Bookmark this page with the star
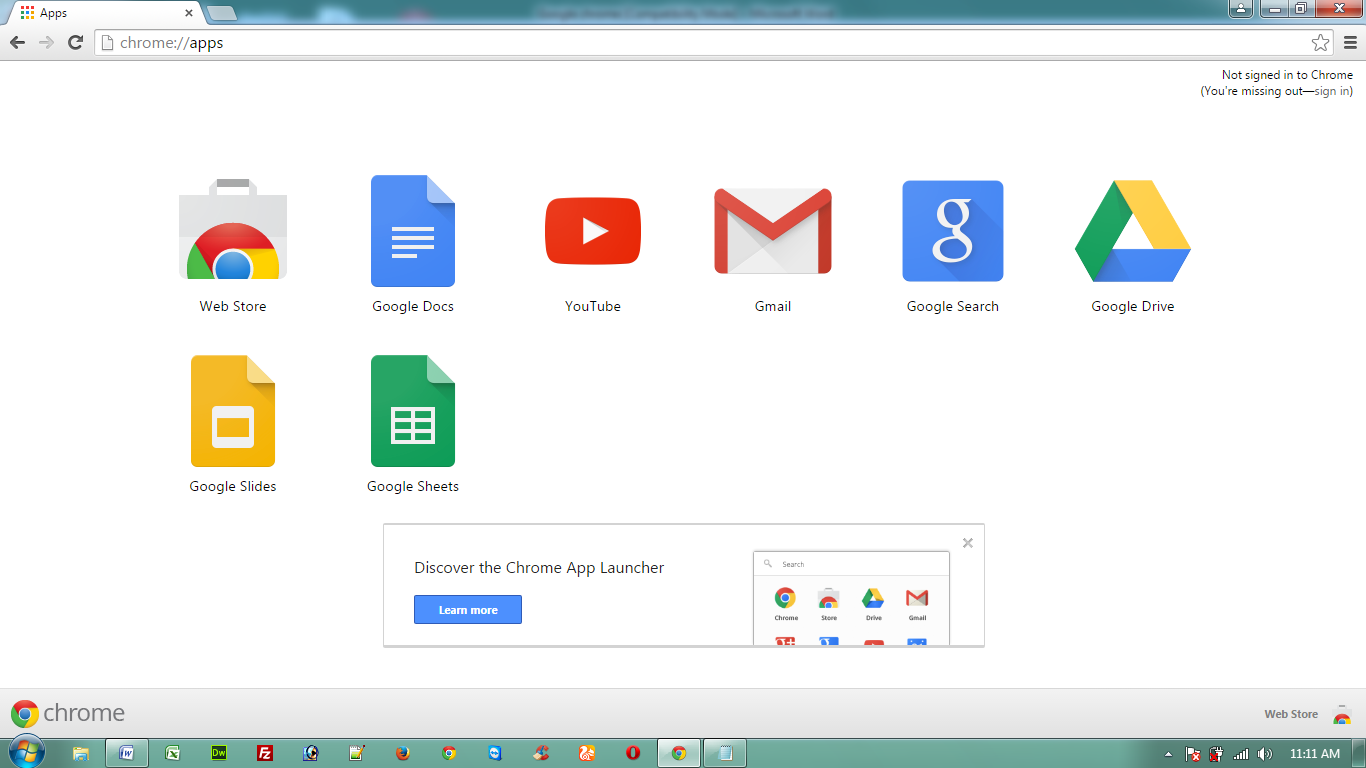The width and height of the screenshot is (1366, 768). [1321, 42]
